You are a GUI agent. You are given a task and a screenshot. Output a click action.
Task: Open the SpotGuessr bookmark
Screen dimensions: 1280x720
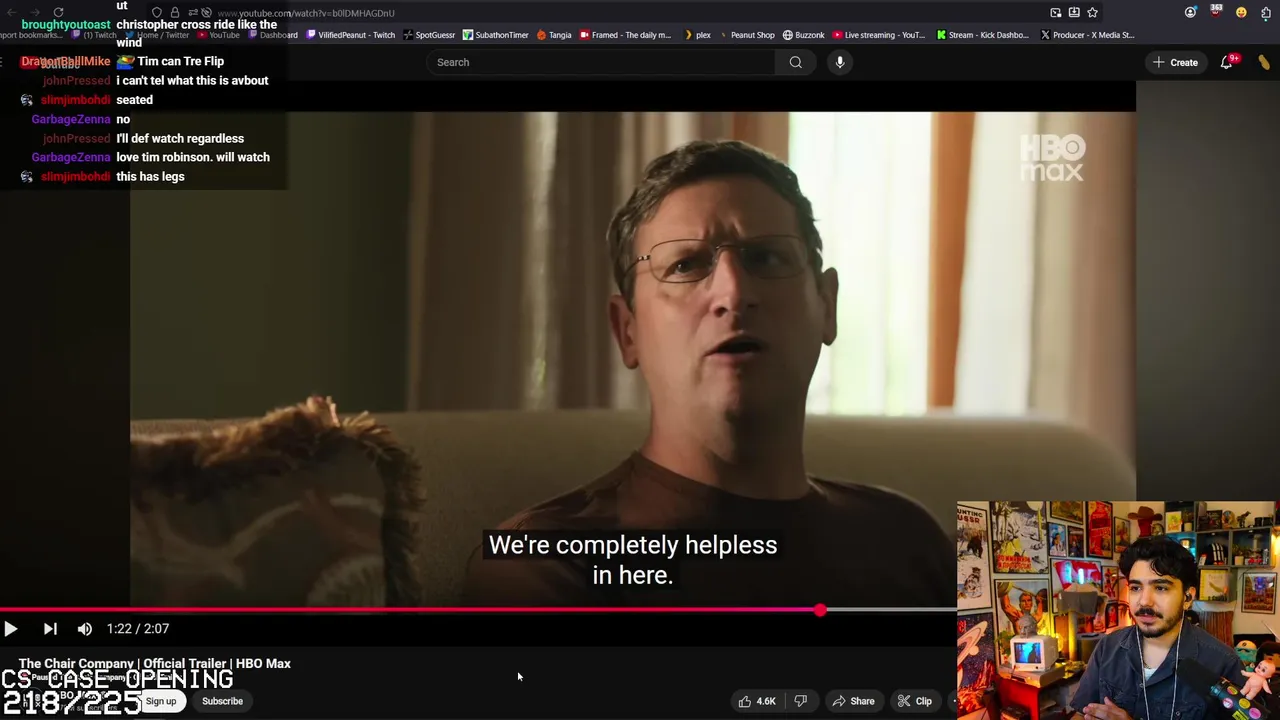[429, 35]
